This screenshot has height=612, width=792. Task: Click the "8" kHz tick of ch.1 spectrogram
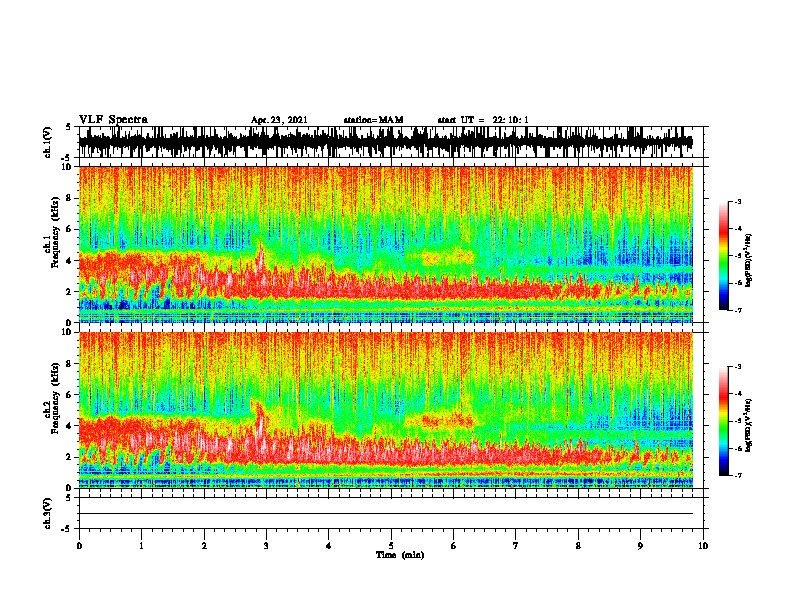coord(69,198)
